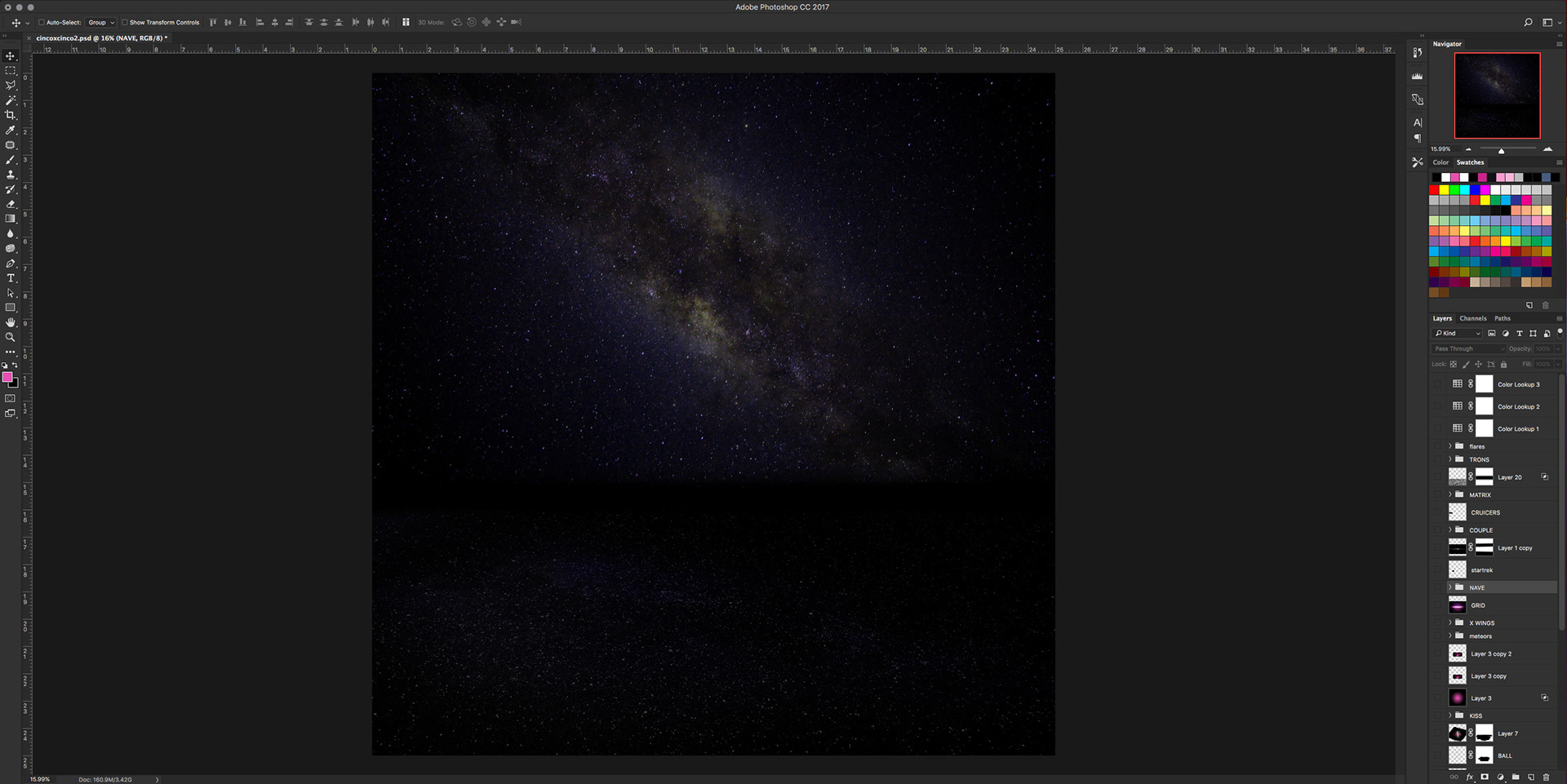Select the Eraser tool
The height and width of the screenshot is (784, 1567).
point(11,204)
